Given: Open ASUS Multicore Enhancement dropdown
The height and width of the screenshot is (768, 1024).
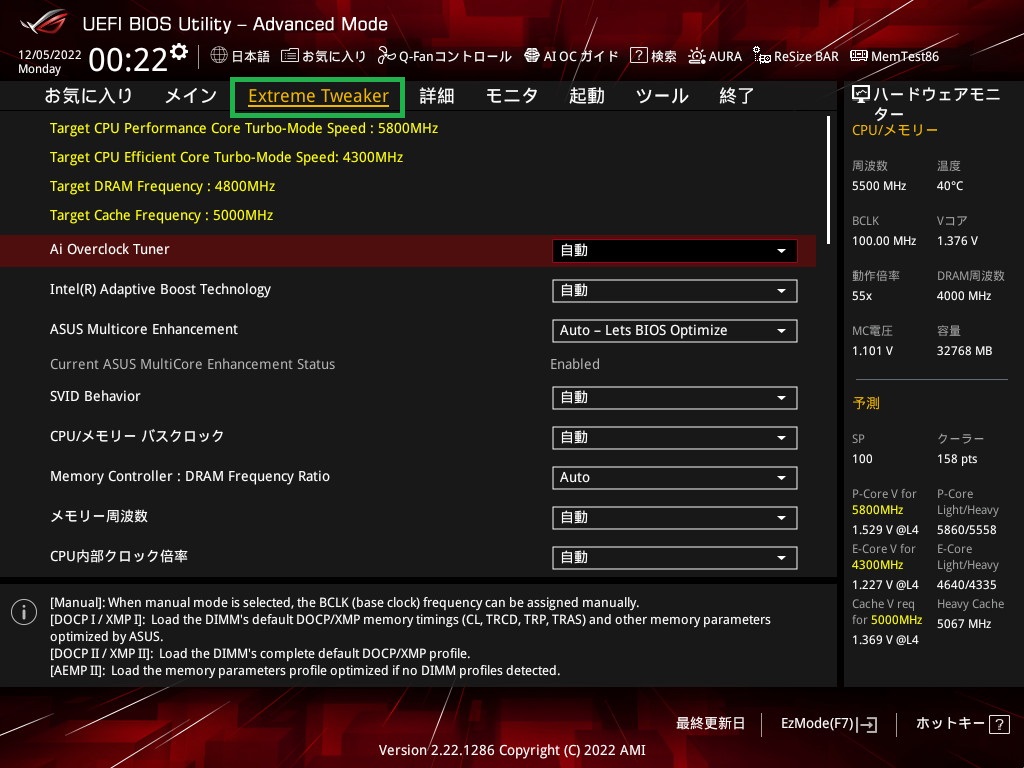Looking at the screenshot, I should pyautogui.click(x=675, y=330).
